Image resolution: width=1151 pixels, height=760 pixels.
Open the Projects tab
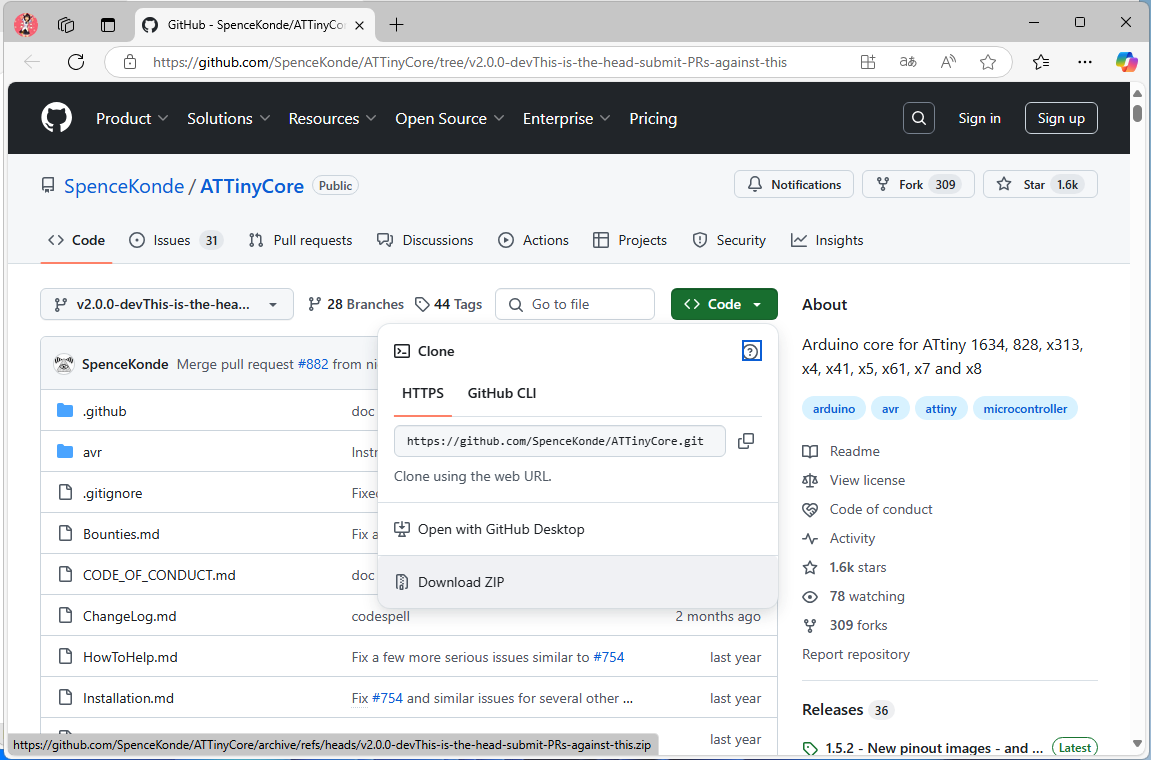pos(630,240)
